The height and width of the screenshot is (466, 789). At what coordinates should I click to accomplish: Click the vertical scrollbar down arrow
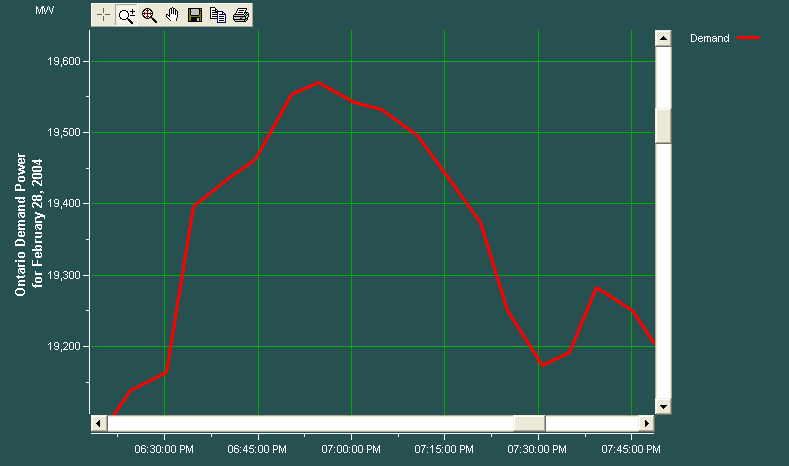click(662, 406)
